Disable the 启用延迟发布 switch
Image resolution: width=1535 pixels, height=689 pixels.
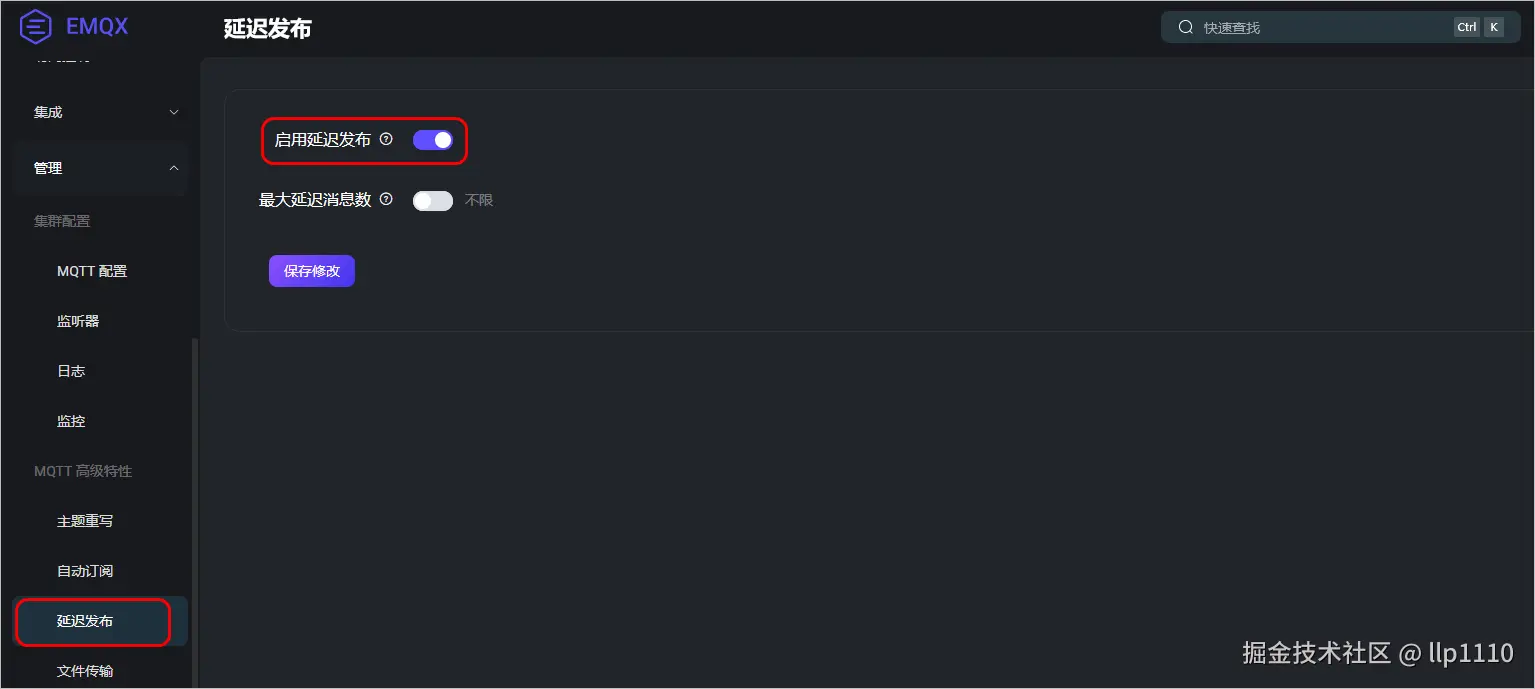tap(433, 140)
